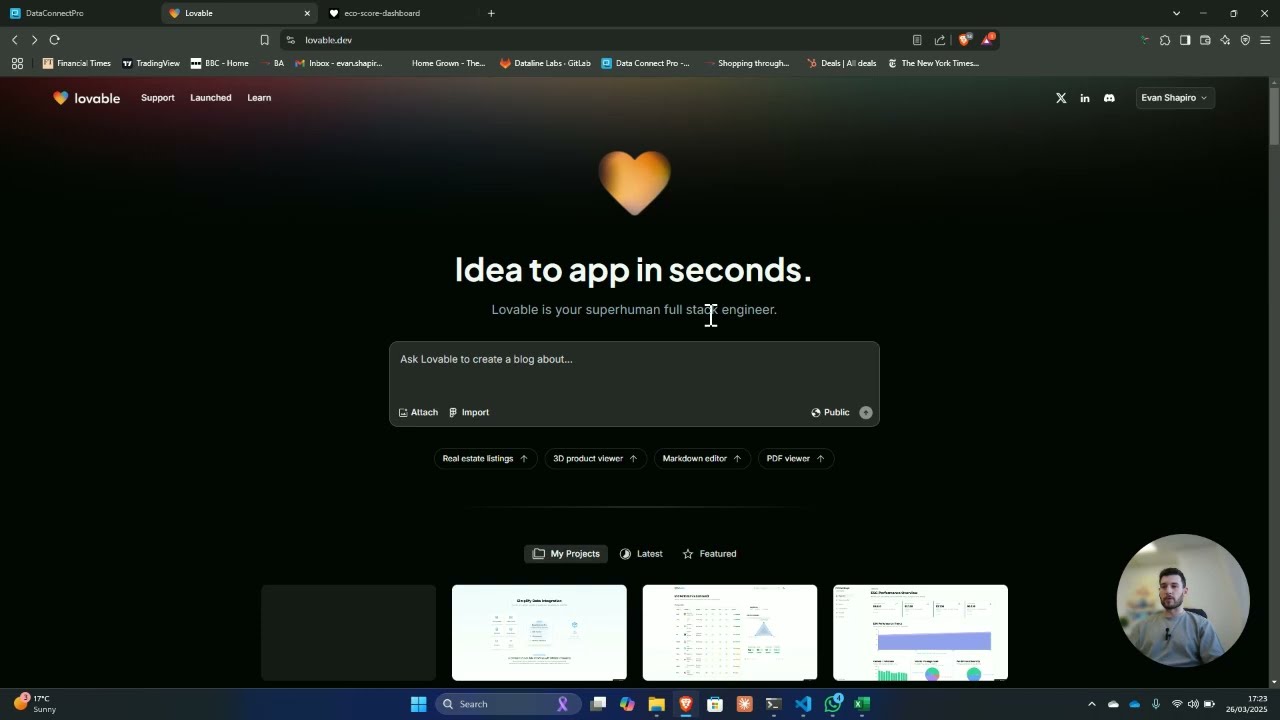Viewport: 1280px width, 720px height.
Task: Toggle project visibility Public setting
Action: click(x=830, y=412)
